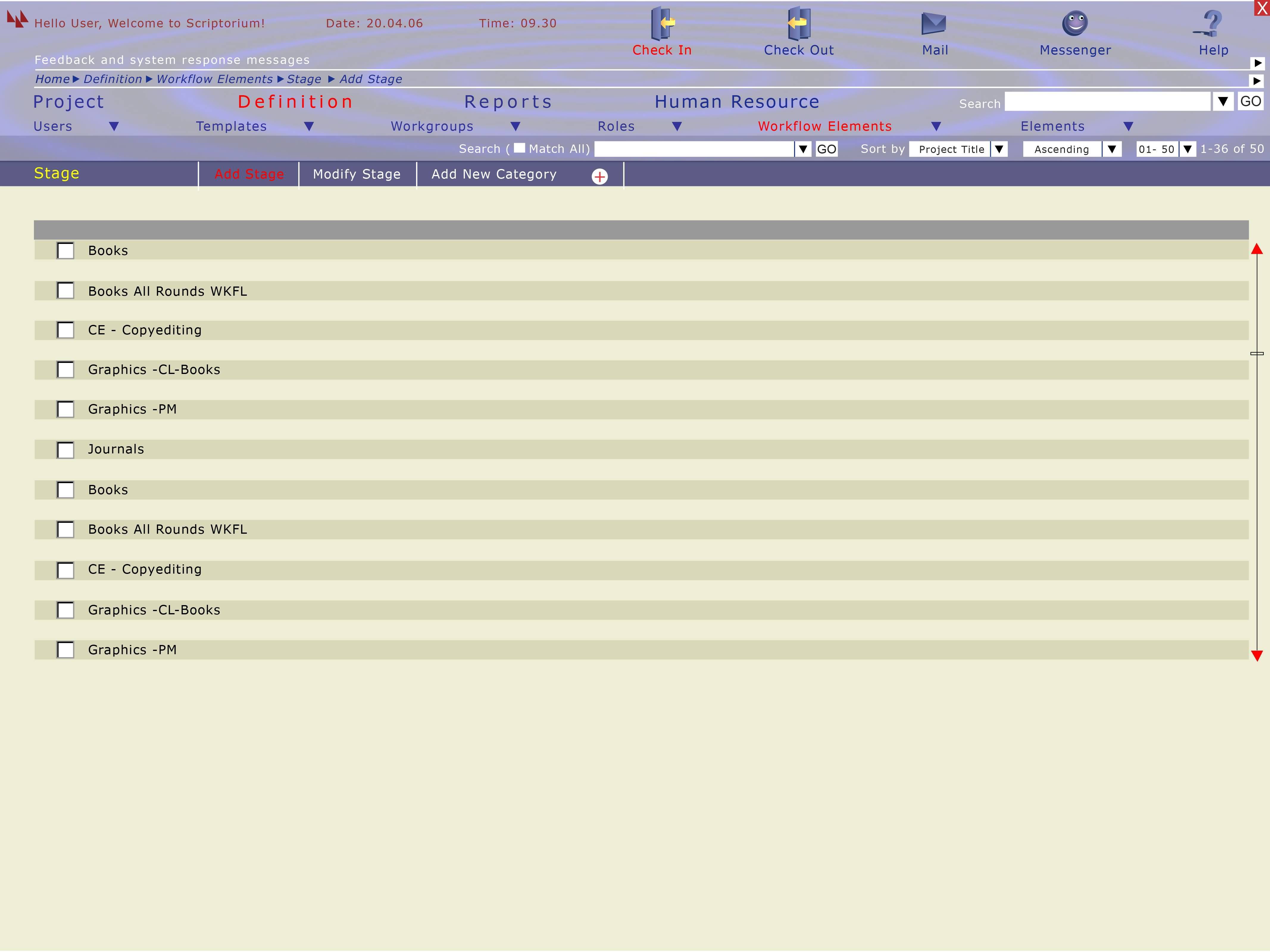Expand the Ascending order dropdown
Viewport: 1270px width, 952px height.
[1112, 149]
